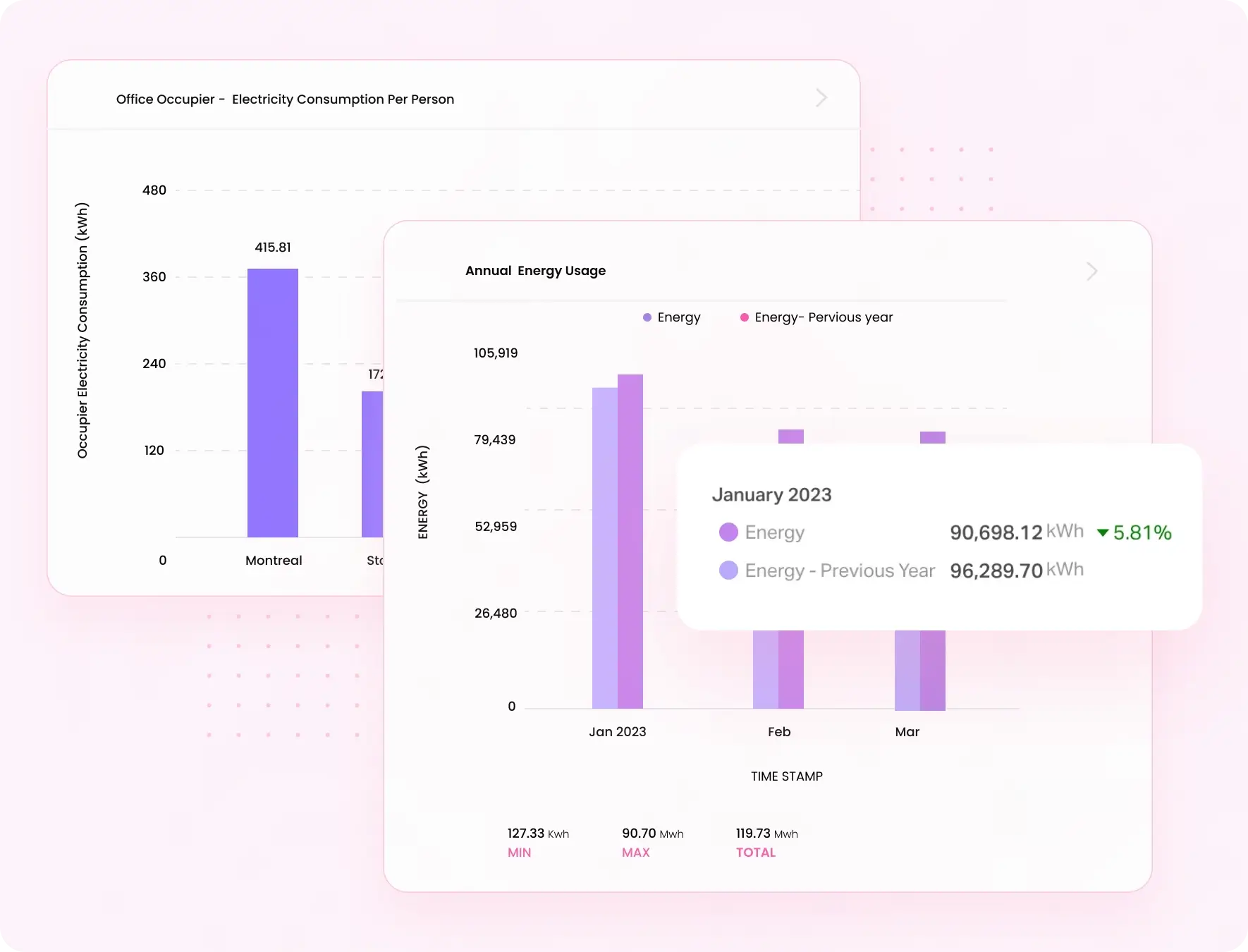Click the pink Energy-Previous year legend dot
Viewport: 1248px width, 952px height.
coord(744,317)
